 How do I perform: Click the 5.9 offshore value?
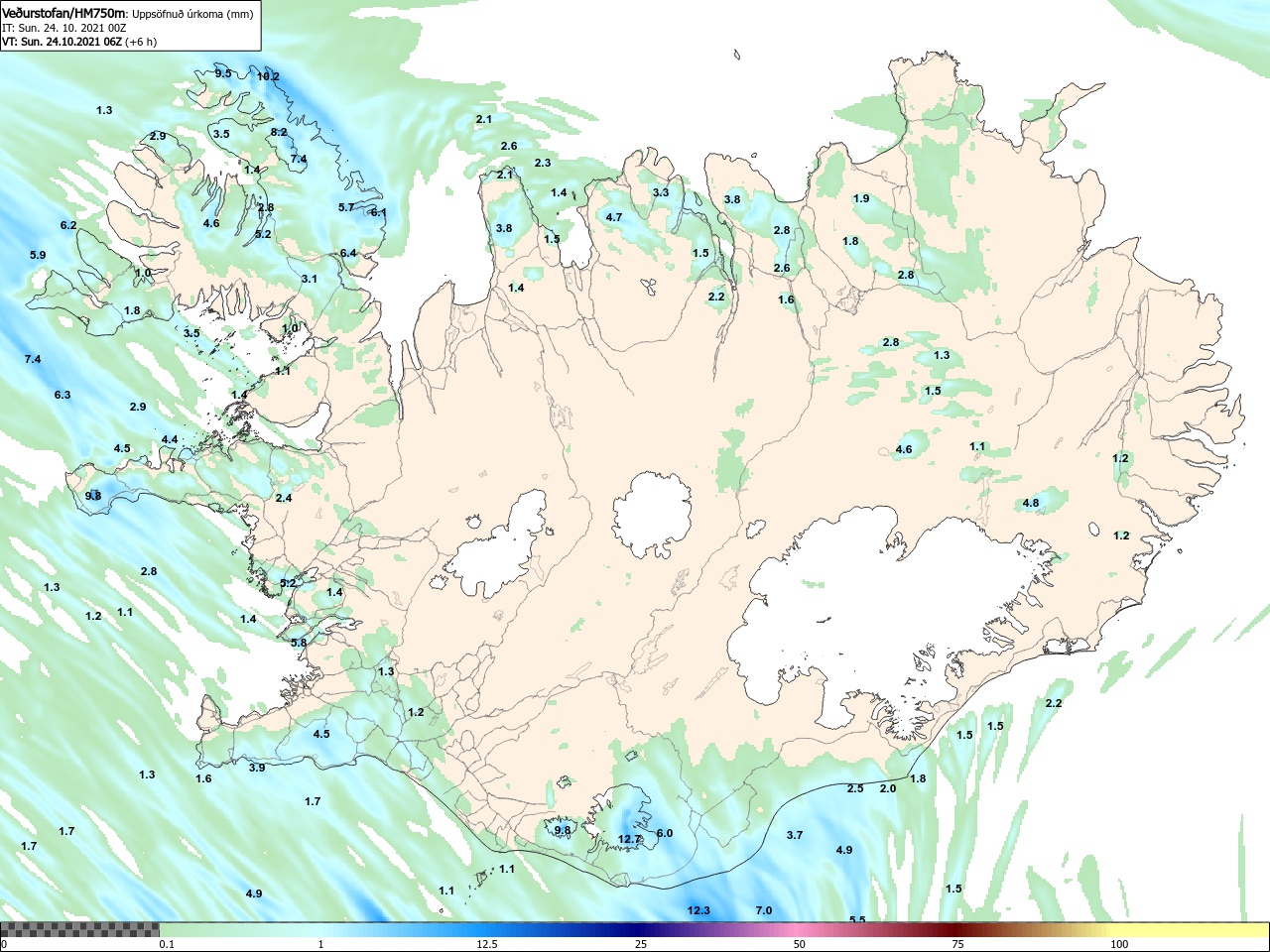pyautogui.click(x=38, y=255)
